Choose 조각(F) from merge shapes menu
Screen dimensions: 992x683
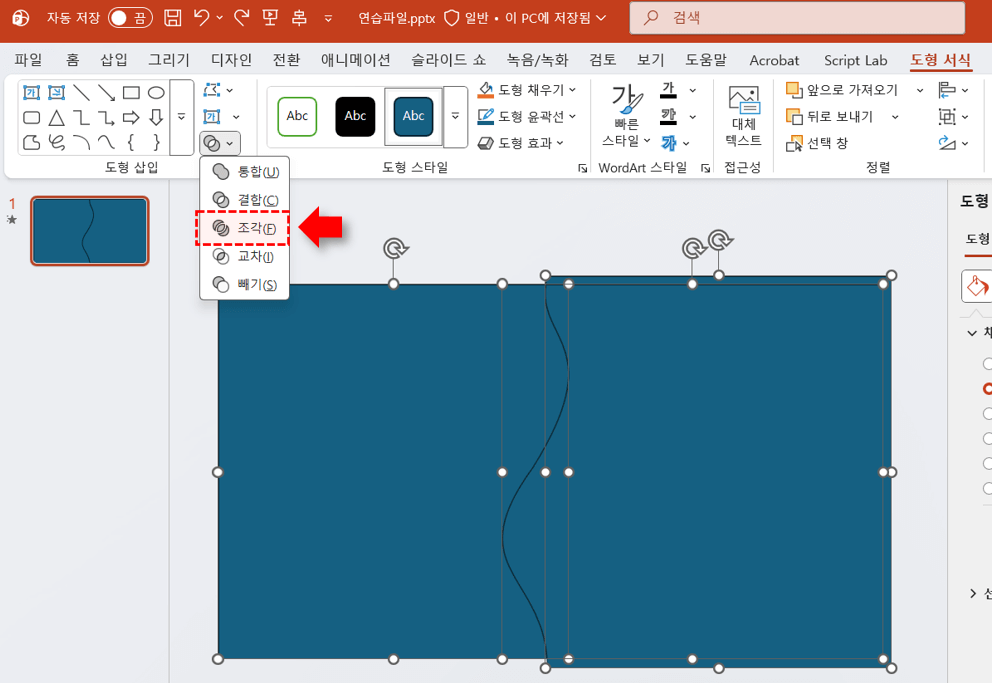click(244, 229)
